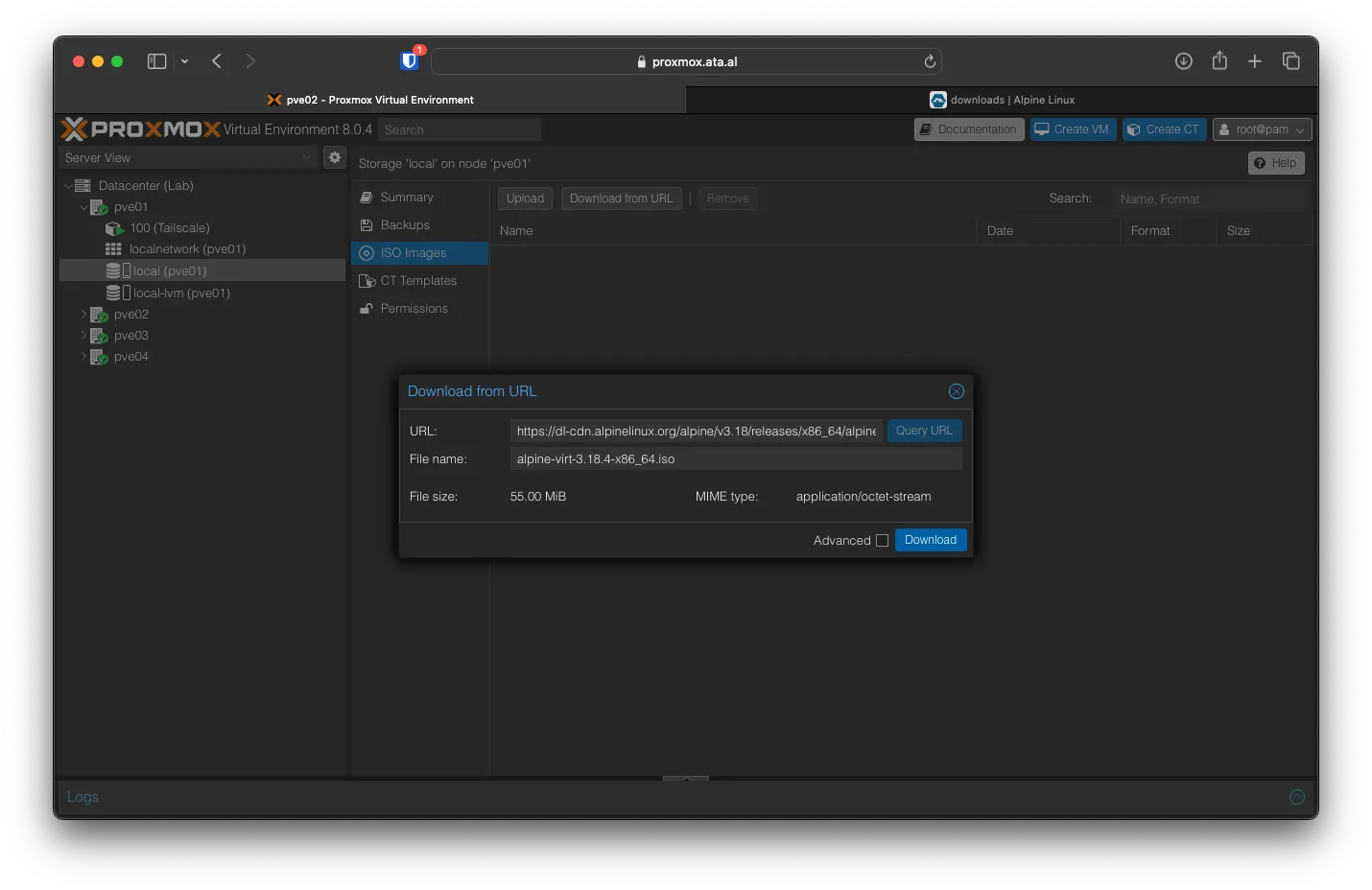The height and width of the screenshot is (890, 1372).
Task: Expand the pve04 node
Action: coord(83,357)
